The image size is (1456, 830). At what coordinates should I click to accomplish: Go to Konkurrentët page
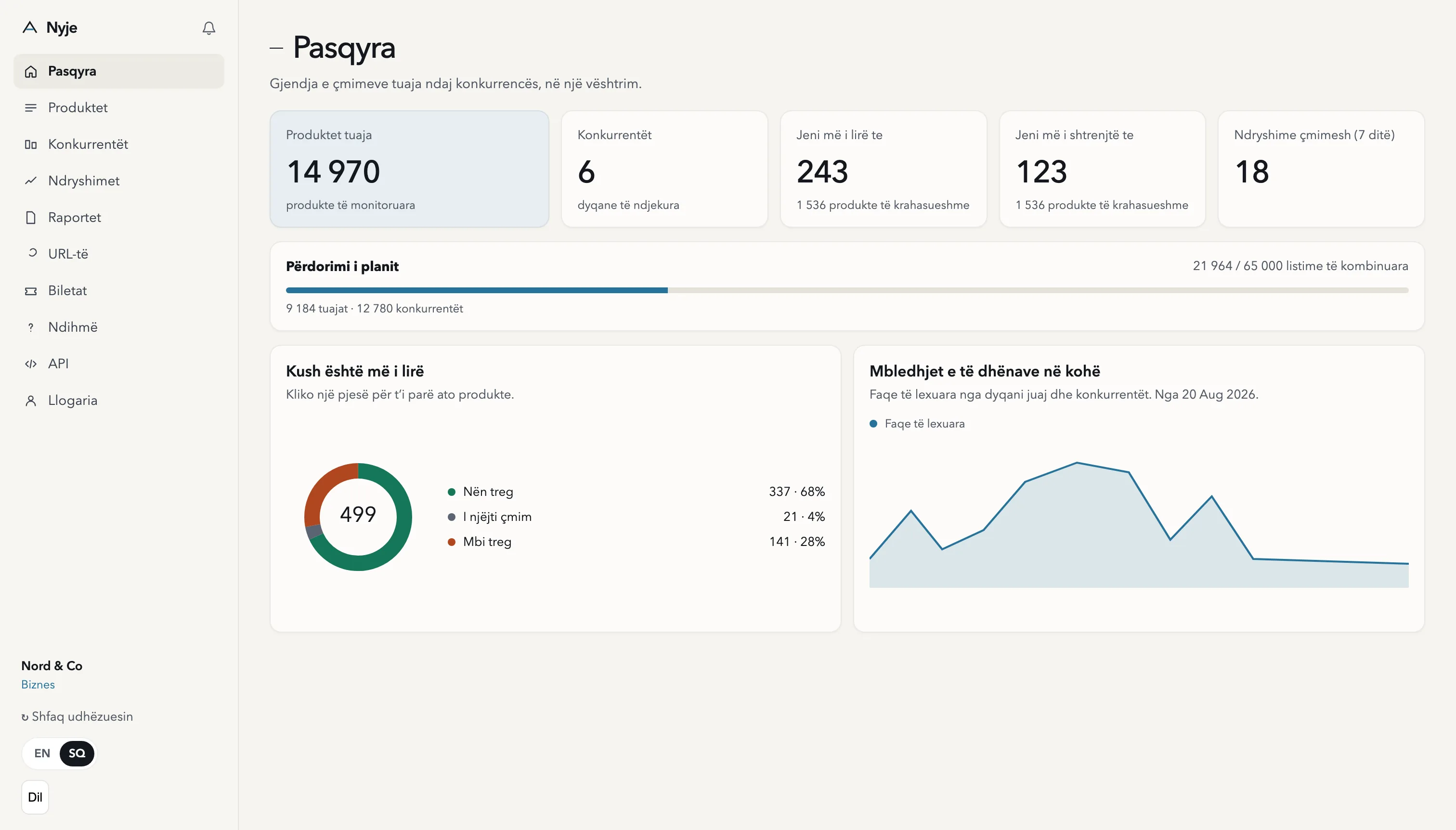118,144
